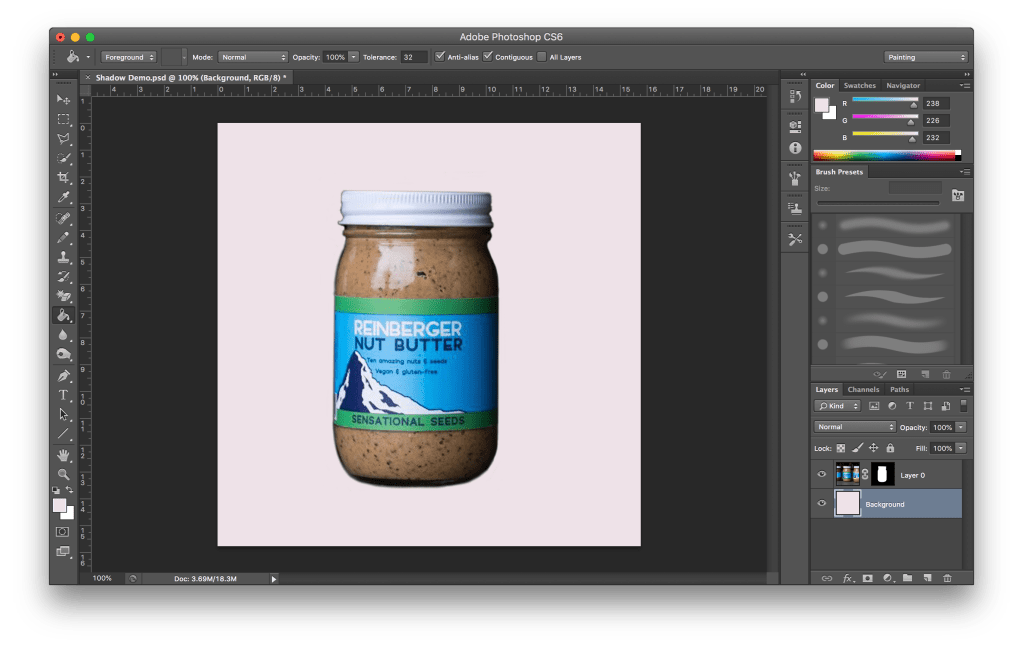1023x652 pixels.
Task: Click the Tolerance input field
Action: pyautogui.click(x=414, y=57)
